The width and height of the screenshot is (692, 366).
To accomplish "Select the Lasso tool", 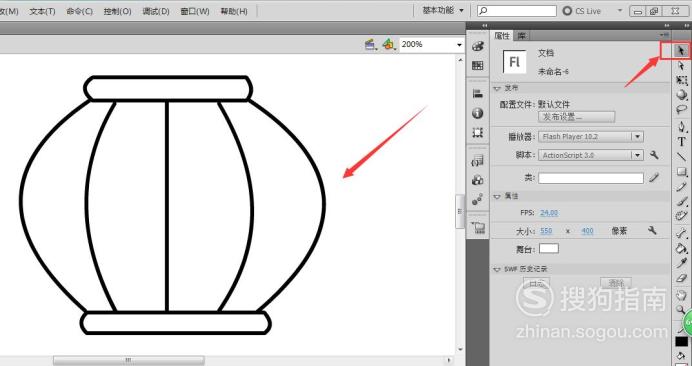I will coord(681,109).
